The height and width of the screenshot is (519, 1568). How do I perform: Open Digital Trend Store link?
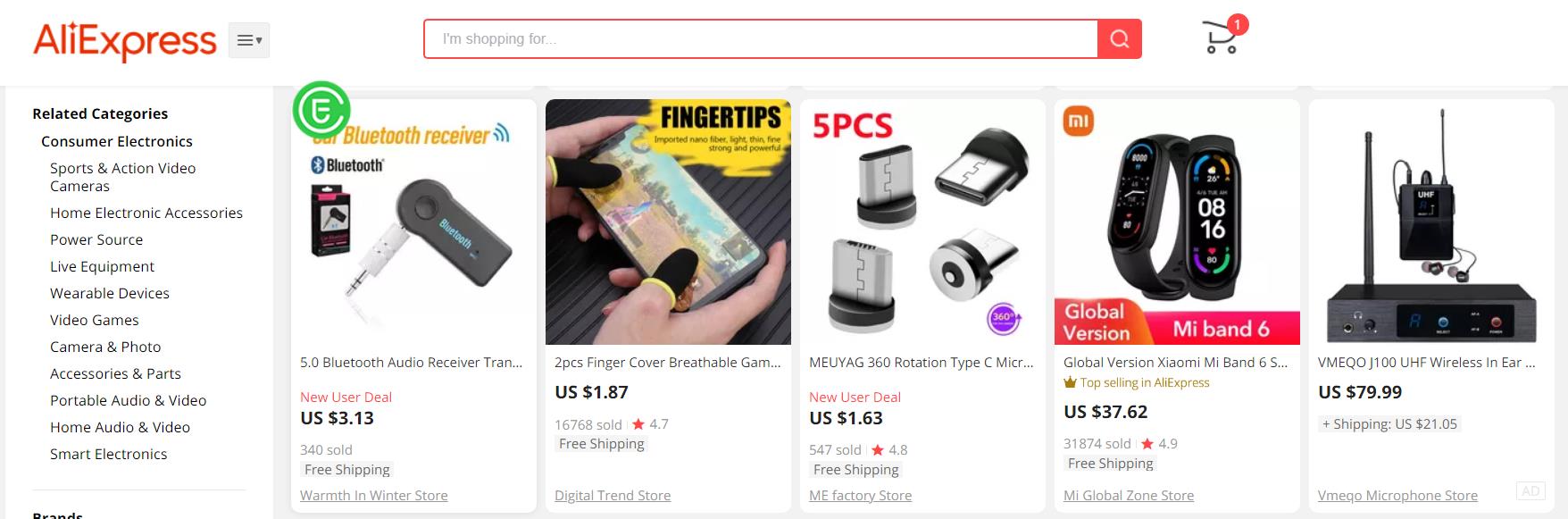[613, 495]
